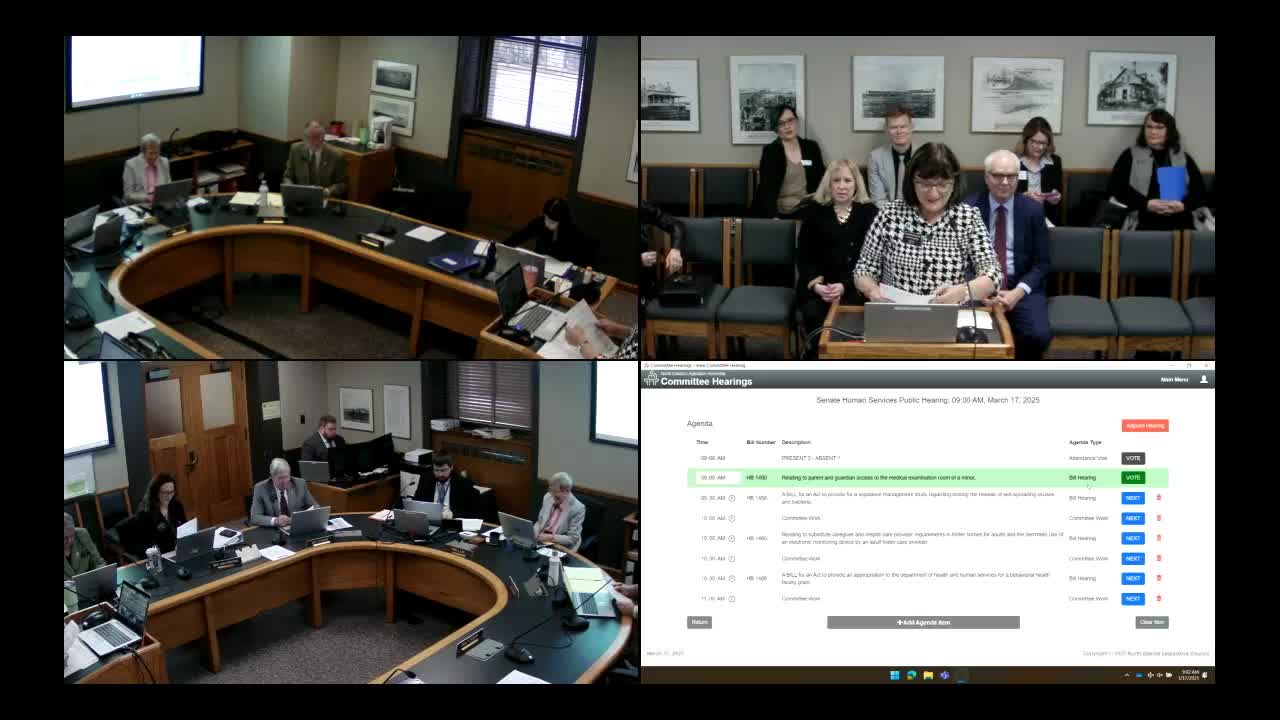Viewport: 1280px width, 720px height.
Task: Click VOTE for the HB 1450 bill hearing
Action: pos(1133,478)
